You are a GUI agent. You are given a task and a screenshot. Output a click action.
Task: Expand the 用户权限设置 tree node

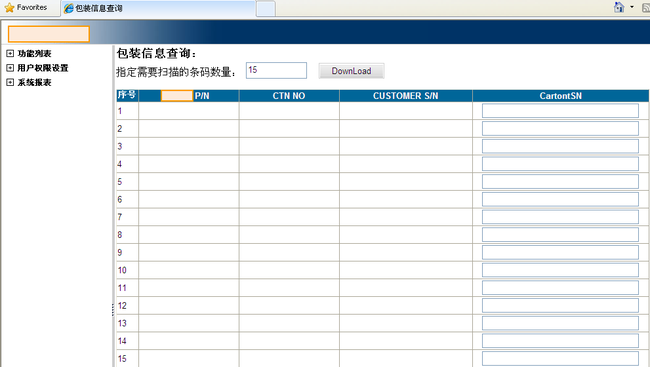10,68
